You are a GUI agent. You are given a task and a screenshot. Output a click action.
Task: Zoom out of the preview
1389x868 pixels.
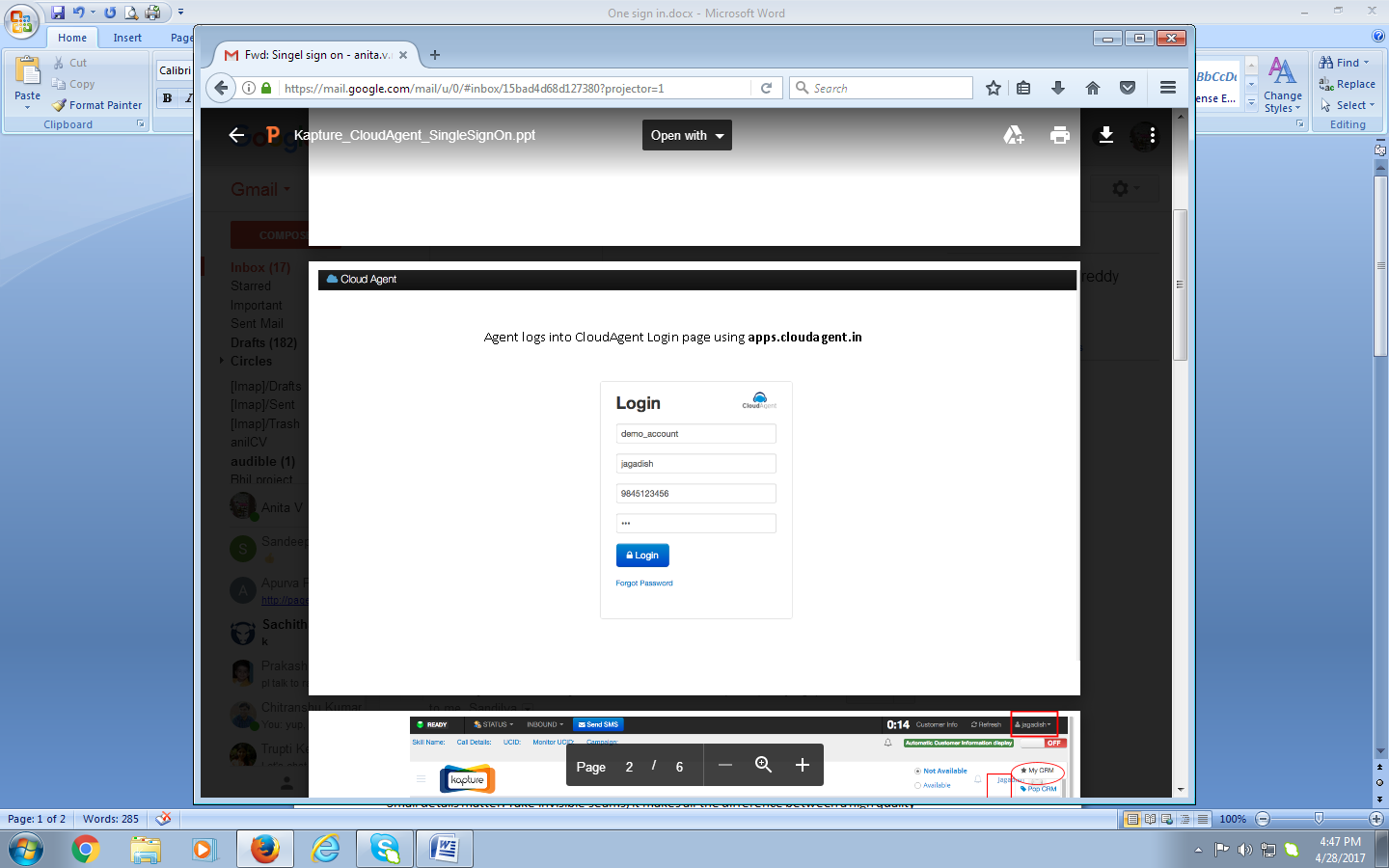pyautogui.click(x=725, y=765)
